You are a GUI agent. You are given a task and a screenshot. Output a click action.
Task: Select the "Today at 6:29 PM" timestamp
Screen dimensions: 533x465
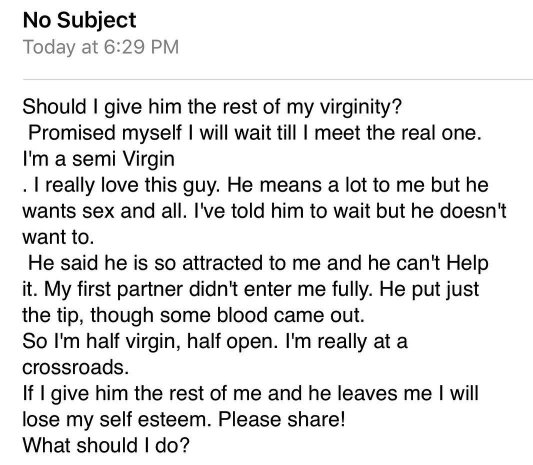[101, 47]
